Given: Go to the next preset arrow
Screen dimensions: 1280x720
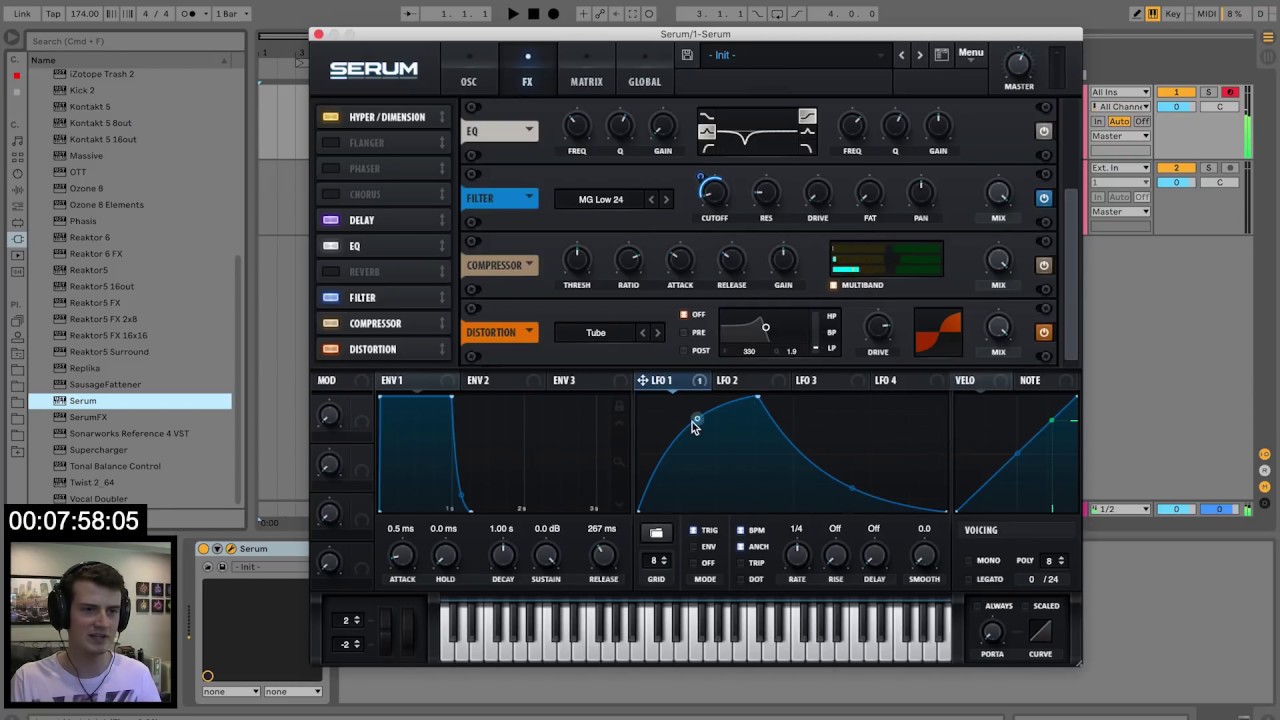Looking at the screenshot, I should click(920, 55).
